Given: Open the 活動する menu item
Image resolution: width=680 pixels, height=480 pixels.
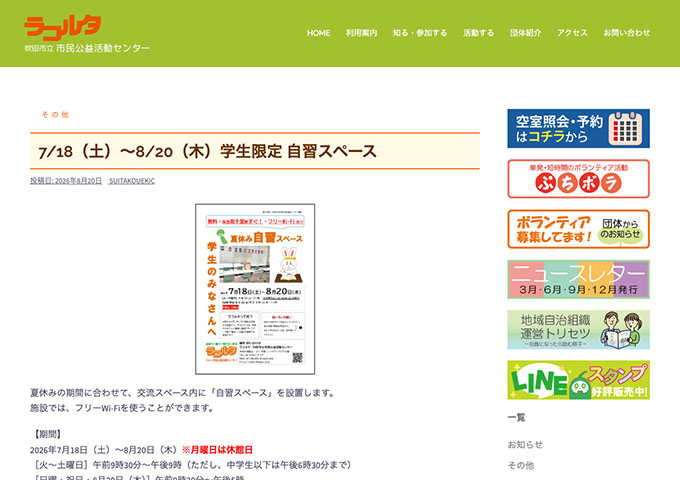Looking at the screenshot, I should click(x=478, y=33).
